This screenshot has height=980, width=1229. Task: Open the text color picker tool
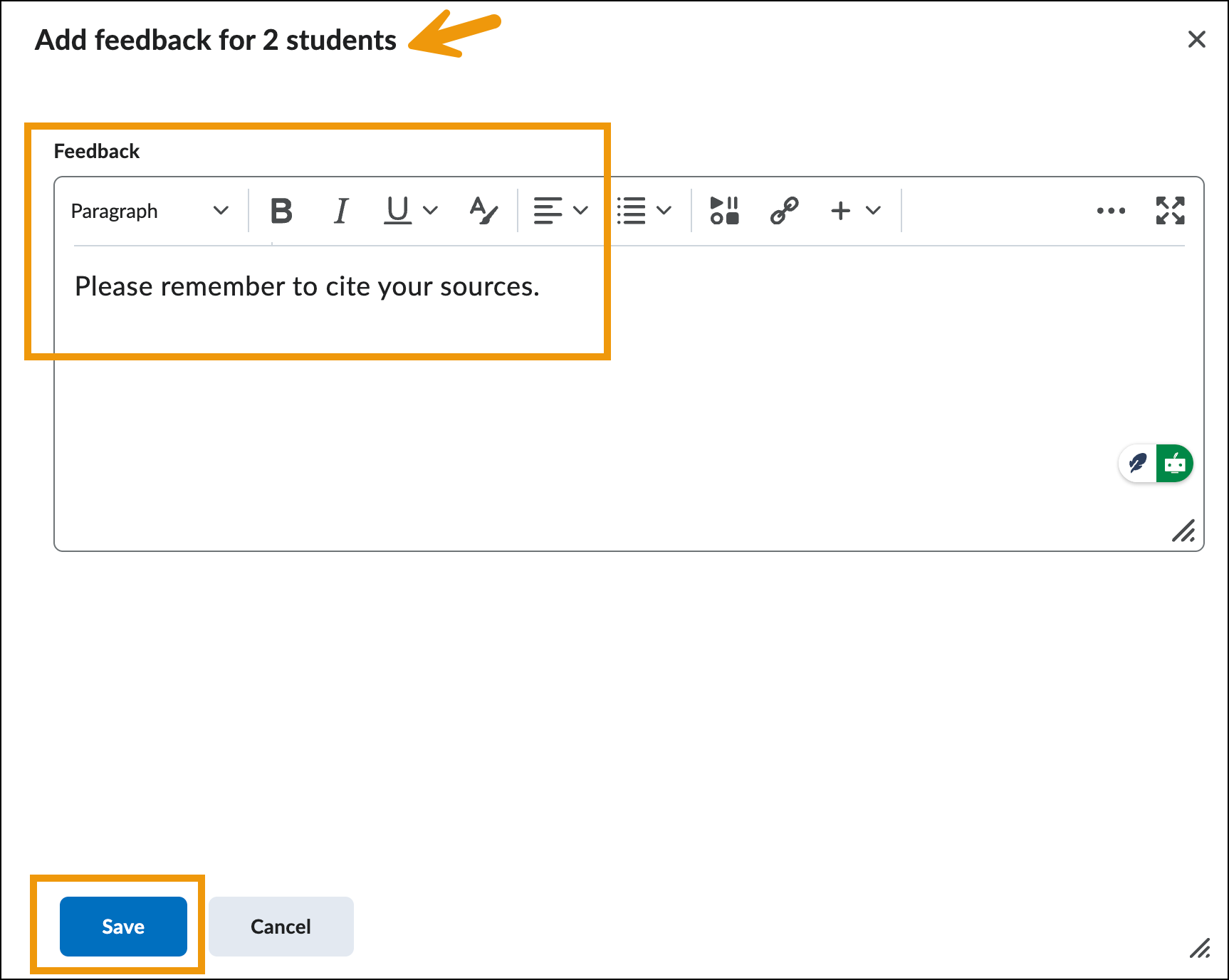click(483, 211)
